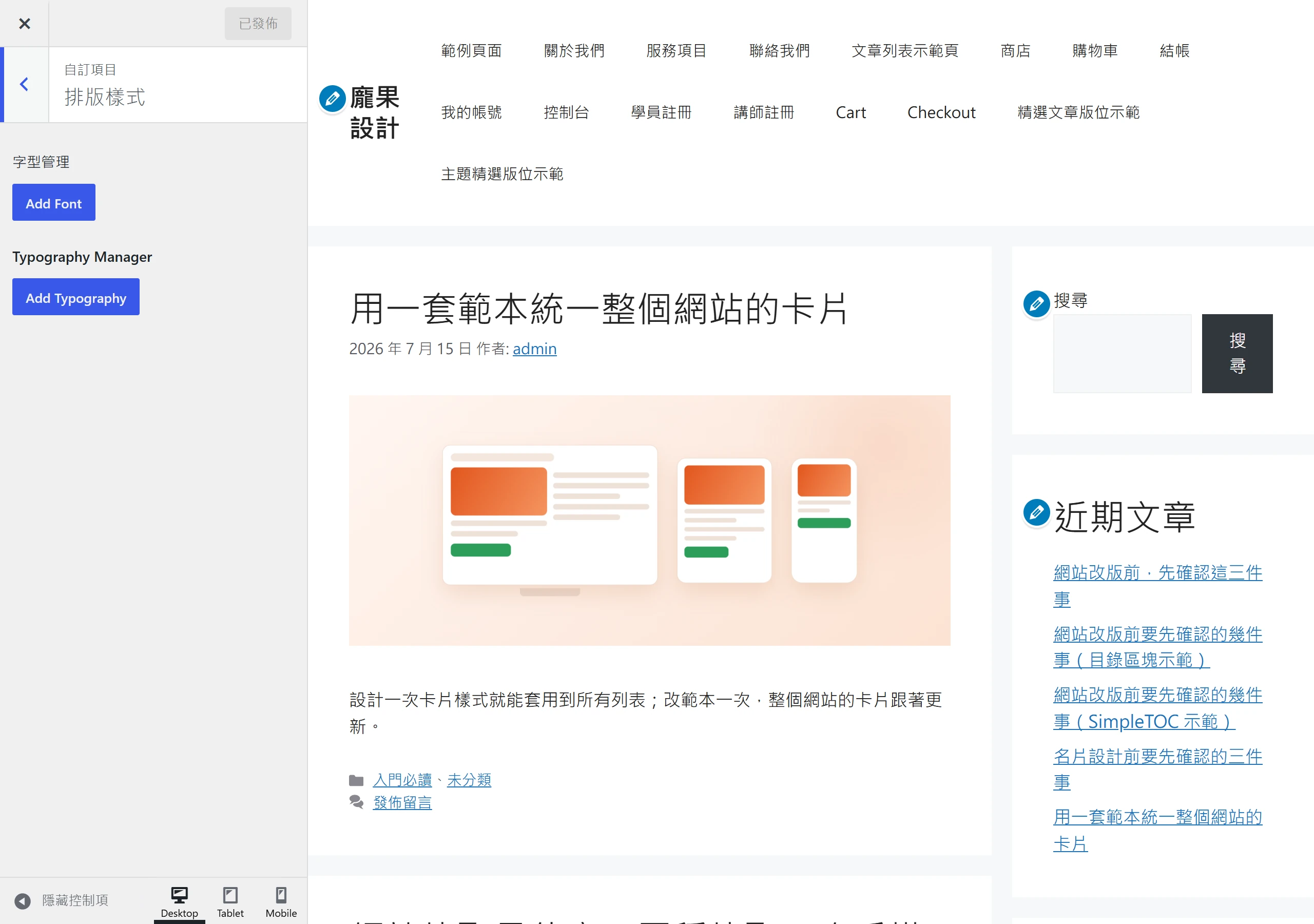Open the 精選文章版位示範 menu item
The height and width of the screenshot is (924, 1314).
tap(1079, 112)
